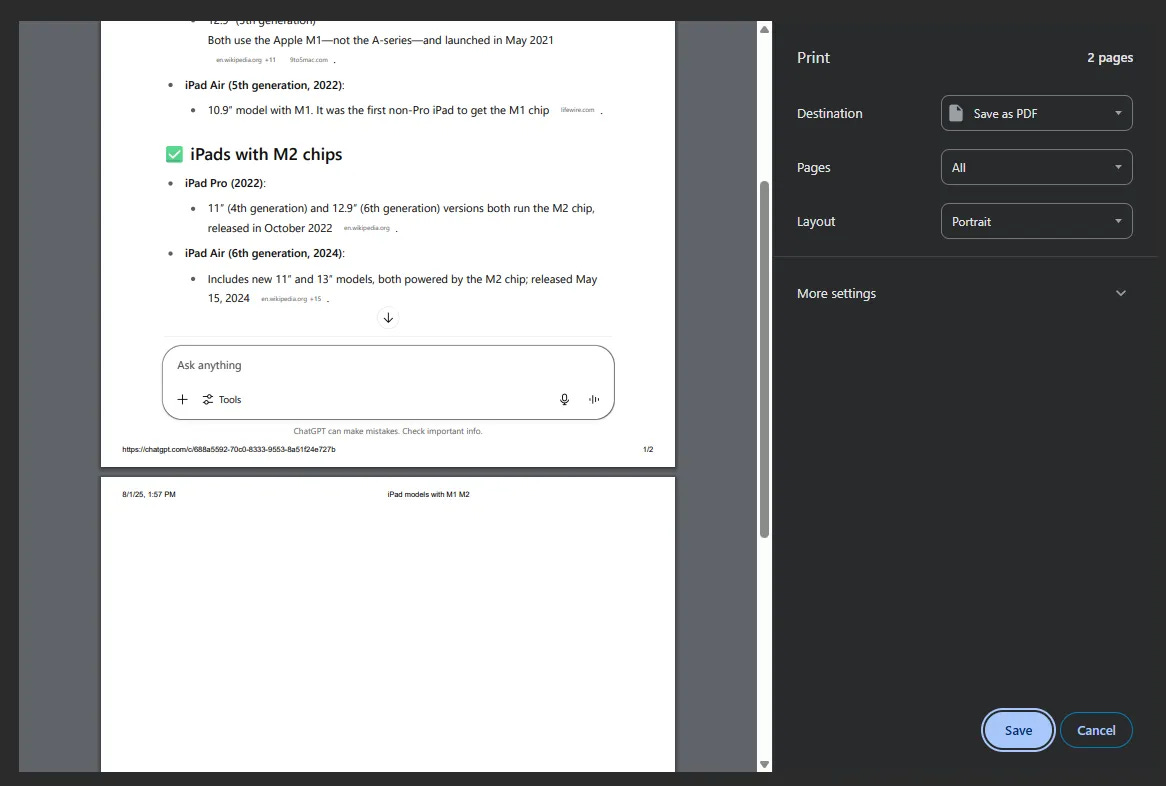Open the Layout dropdown set to Portrait
The height and width of the screenshot is (786, 1166).
[x=1037, y=222]
